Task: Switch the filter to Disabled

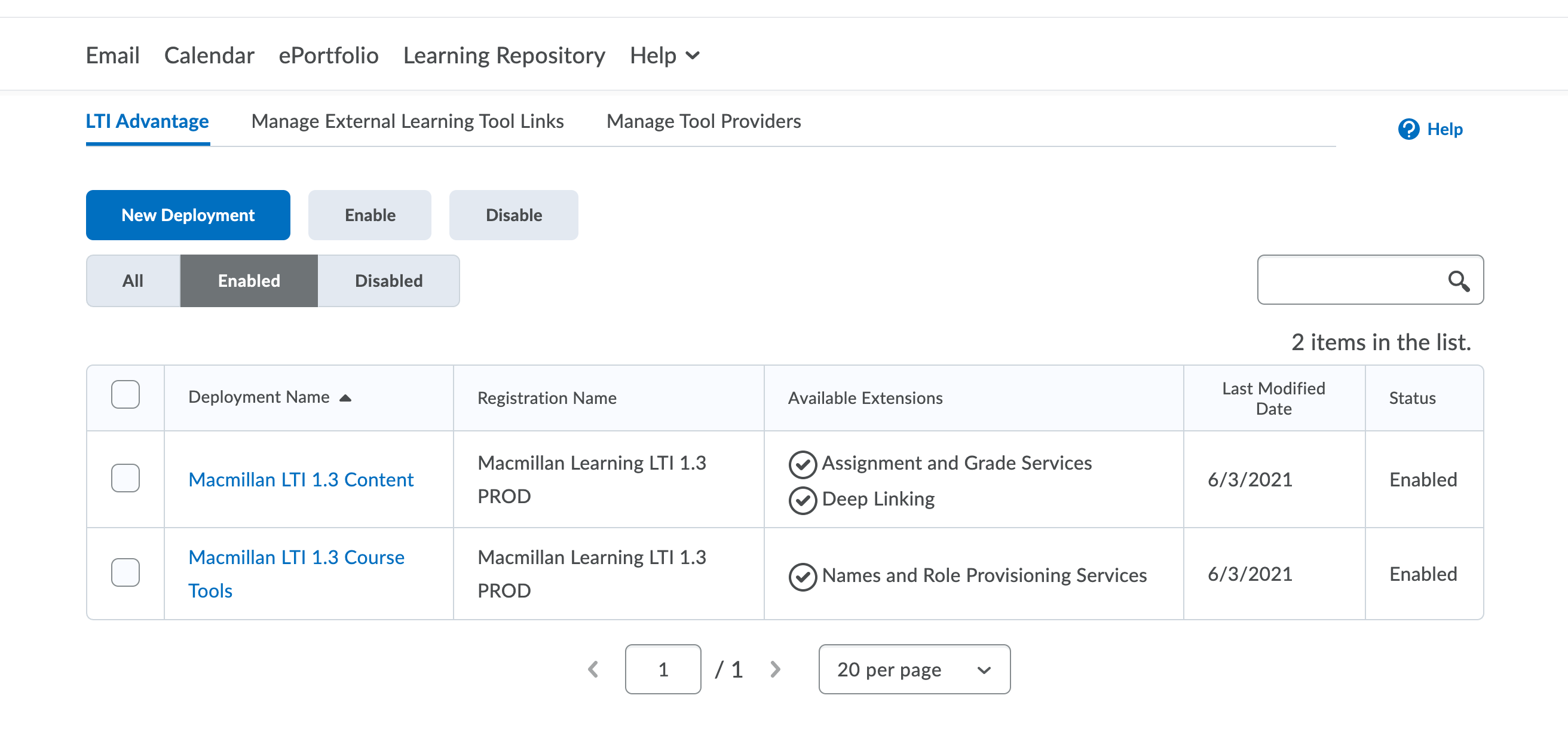Action: pos(388,280)
